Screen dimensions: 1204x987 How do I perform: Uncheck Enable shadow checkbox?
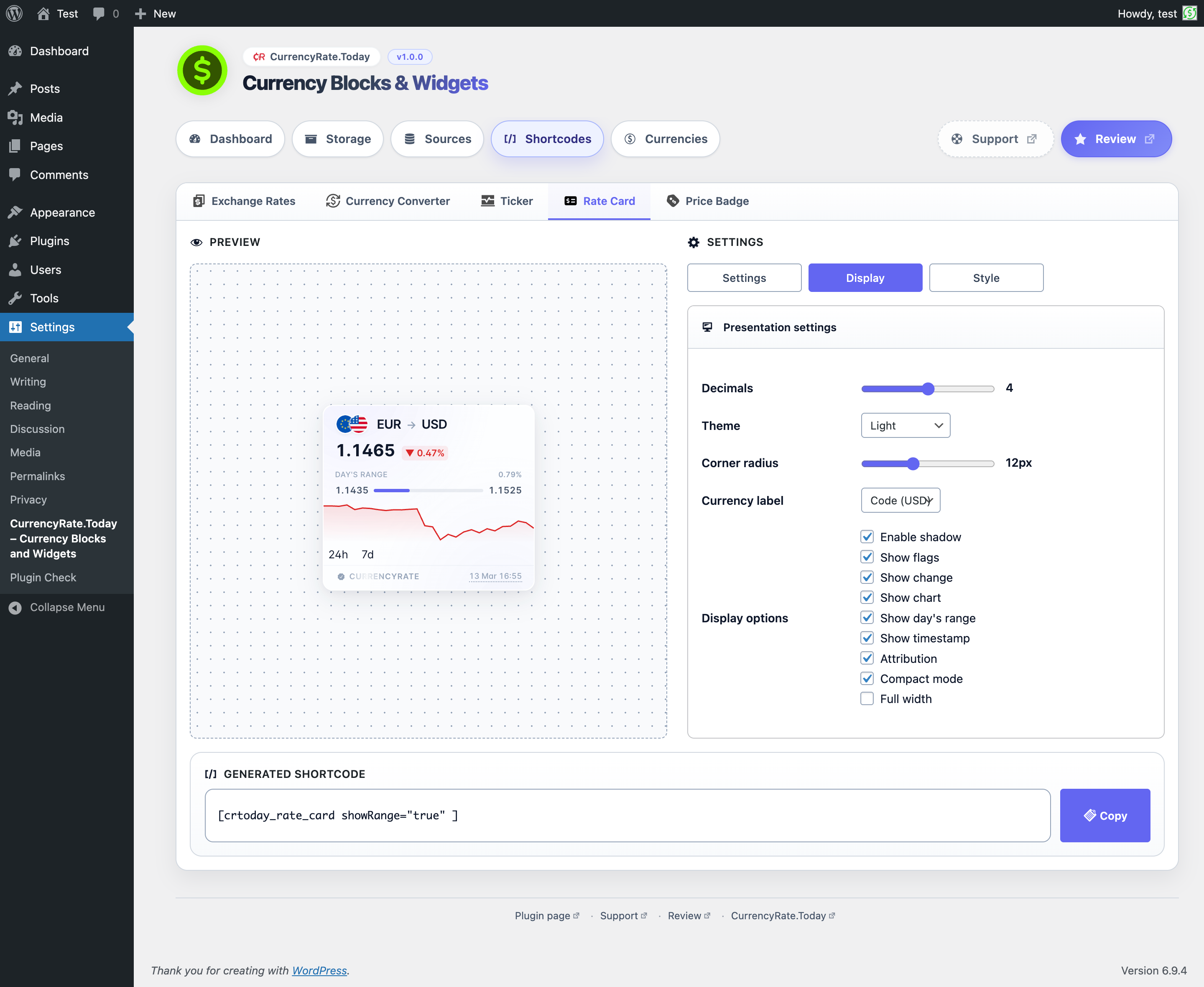pos(867,537)
